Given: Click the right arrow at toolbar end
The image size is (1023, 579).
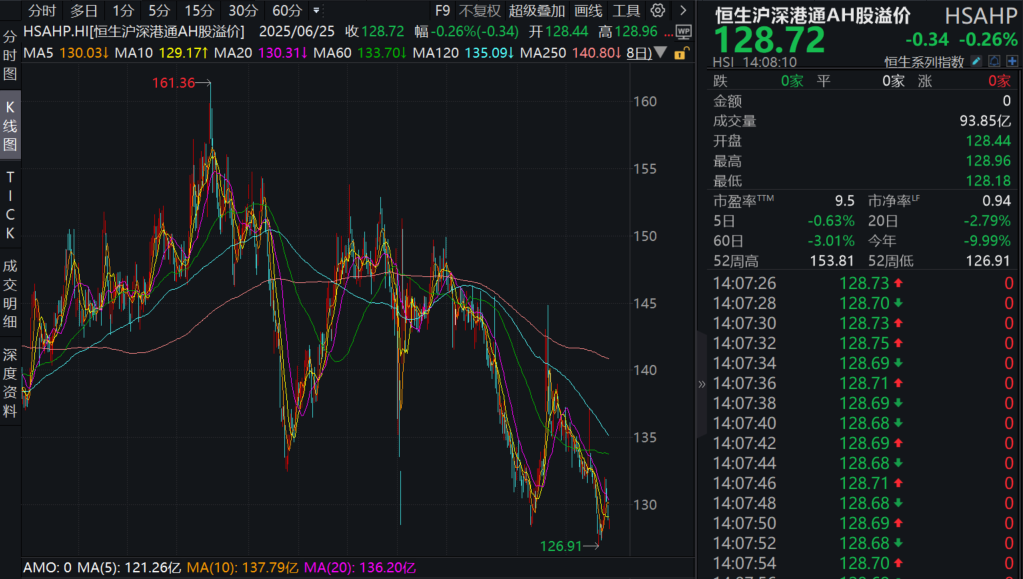Looking at the screenshot, I should point(685,11).
